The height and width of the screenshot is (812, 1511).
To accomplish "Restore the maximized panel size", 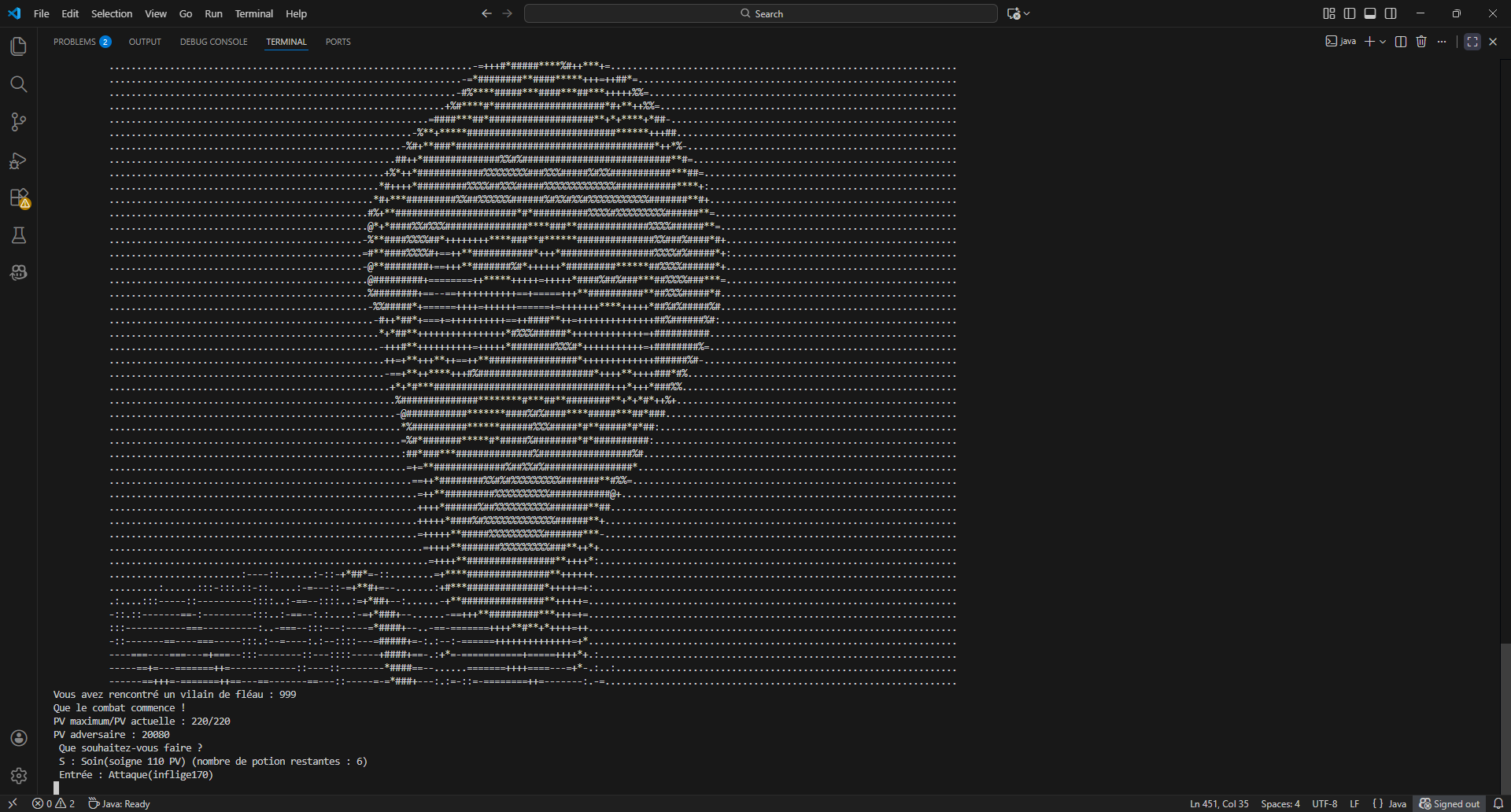I will [x=1472, y=42].
